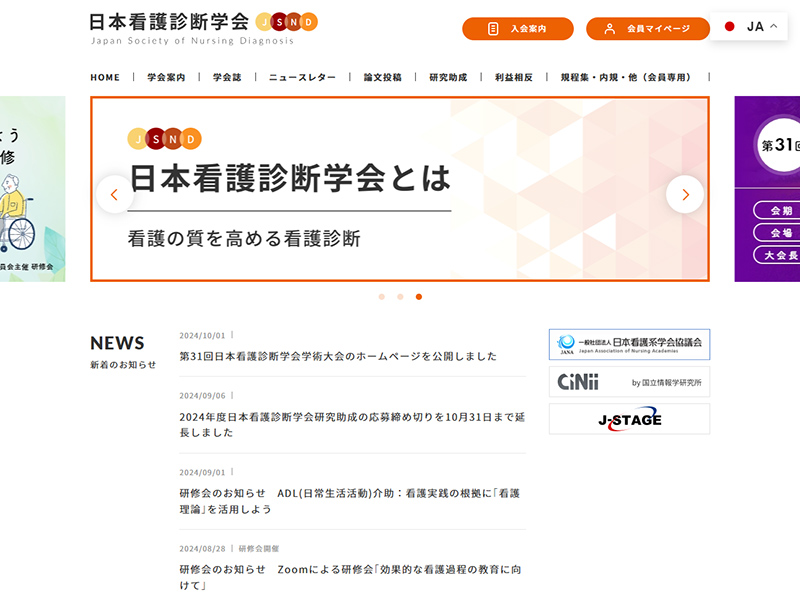The image size is (800, 600).
Task: Expand the 学会案内 navigation menu
Action: coord(166,77)
